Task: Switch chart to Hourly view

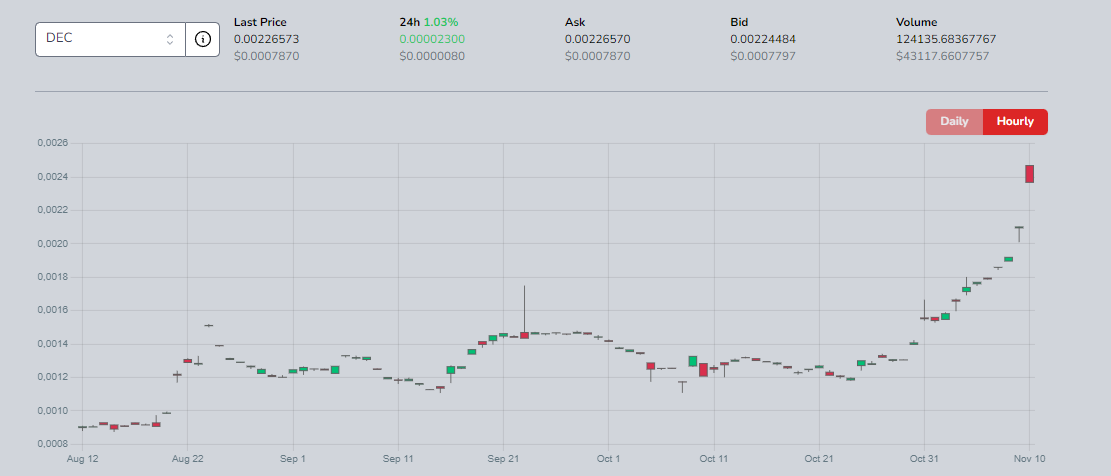Action: [1015, 121]
